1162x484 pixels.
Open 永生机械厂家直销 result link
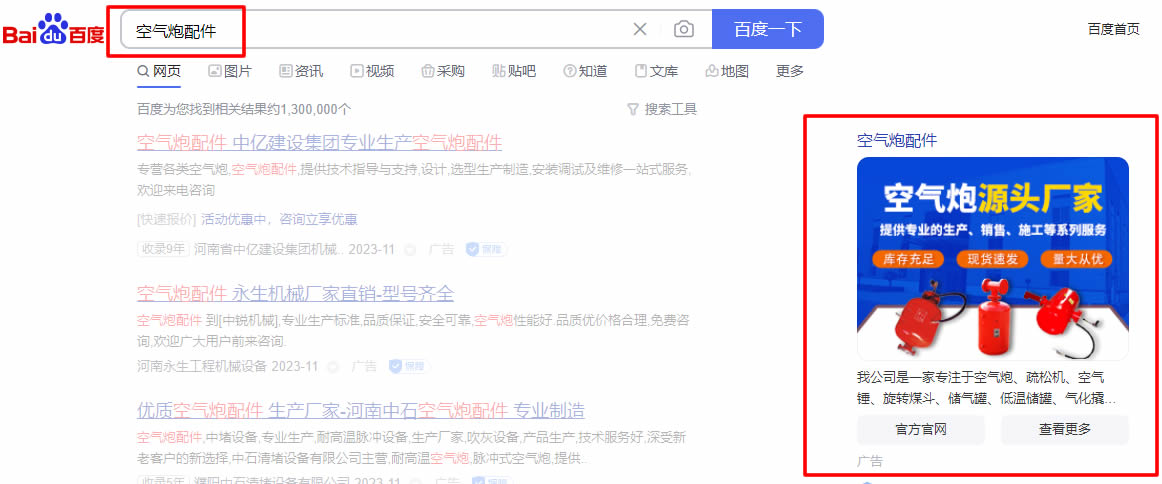point(295,293)
